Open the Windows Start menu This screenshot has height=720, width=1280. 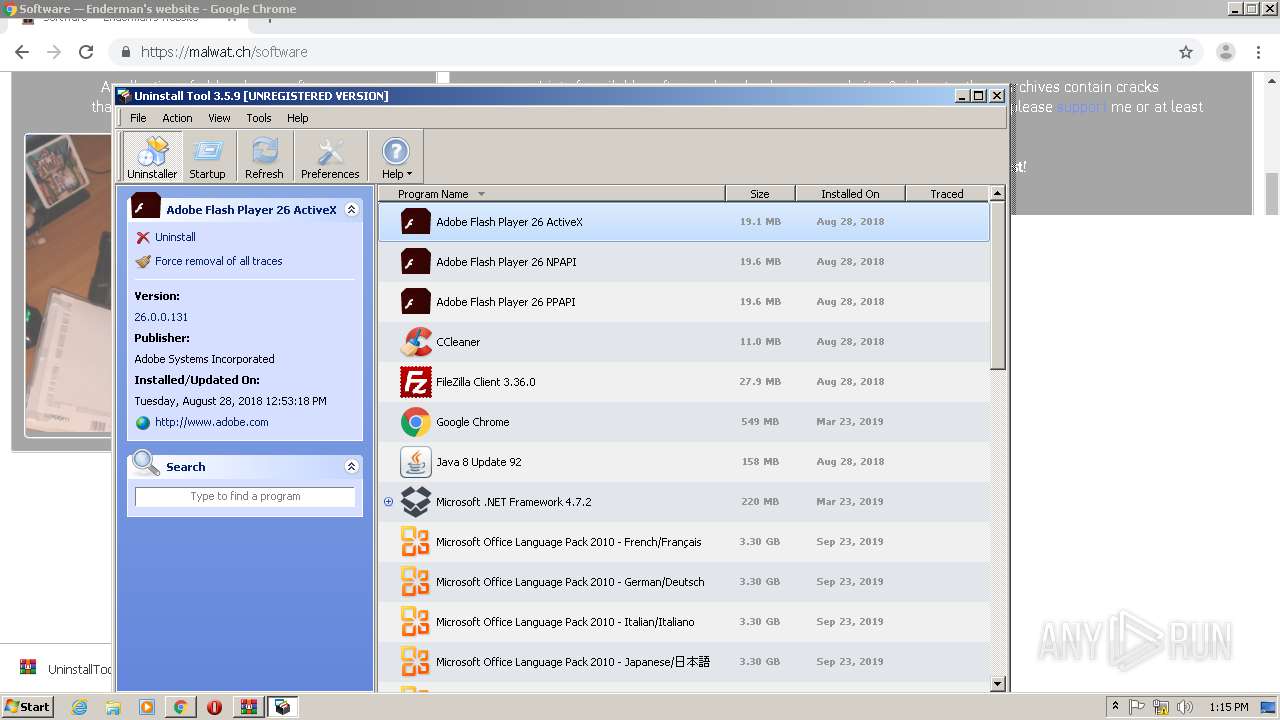tap(27, 707)
